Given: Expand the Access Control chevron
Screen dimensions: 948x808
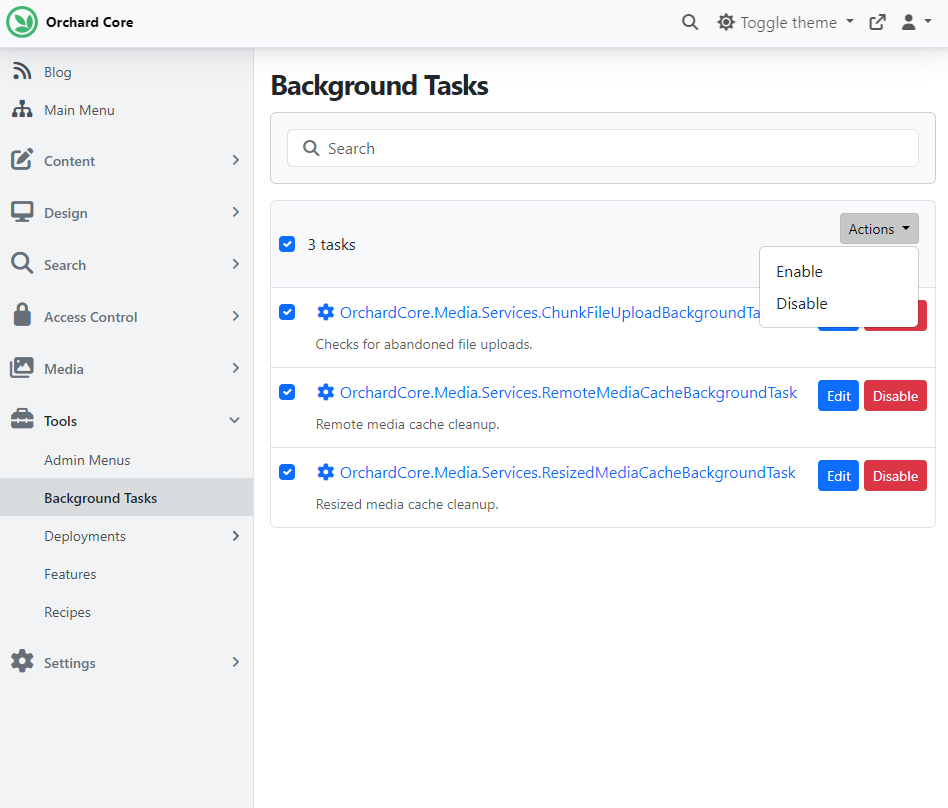Looking at the screenshot, I should pos(236,316).
